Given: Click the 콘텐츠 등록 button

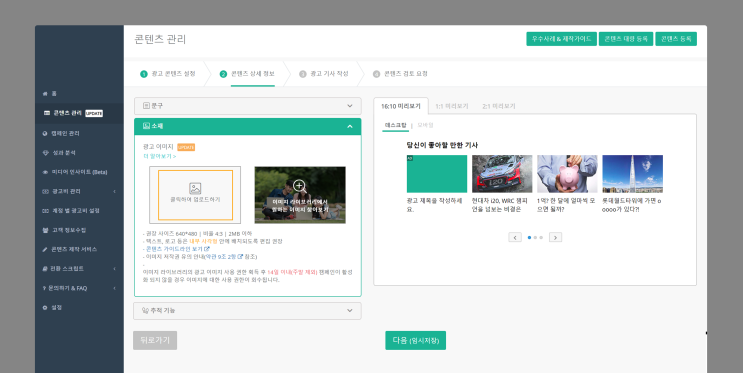Looking at the screenshot, I should tap(676, 39).
